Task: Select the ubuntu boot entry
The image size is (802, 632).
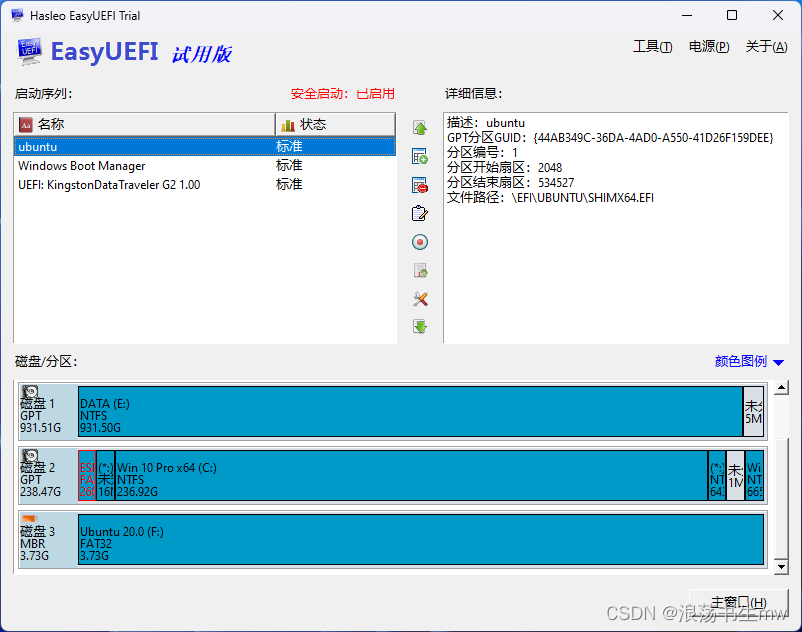Action: pyautogui.click(x=205, y=147)
